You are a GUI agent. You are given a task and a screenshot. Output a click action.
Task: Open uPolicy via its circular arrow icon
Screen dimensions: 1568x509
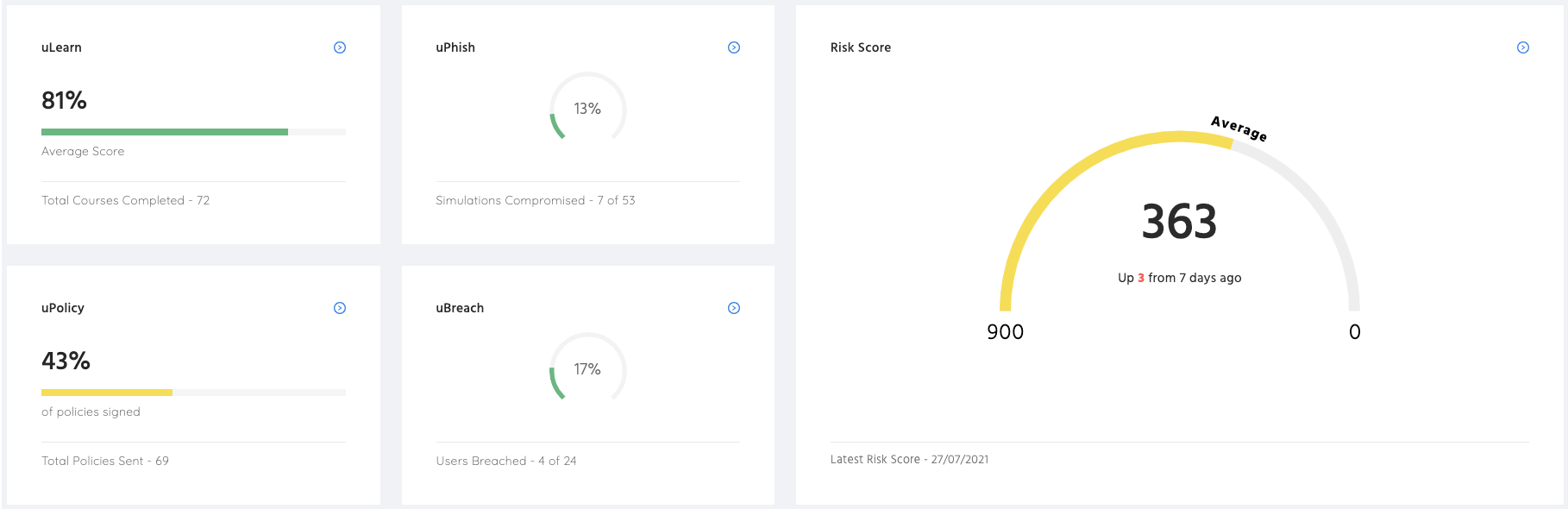pyautogui.click(x=340, y=307)
